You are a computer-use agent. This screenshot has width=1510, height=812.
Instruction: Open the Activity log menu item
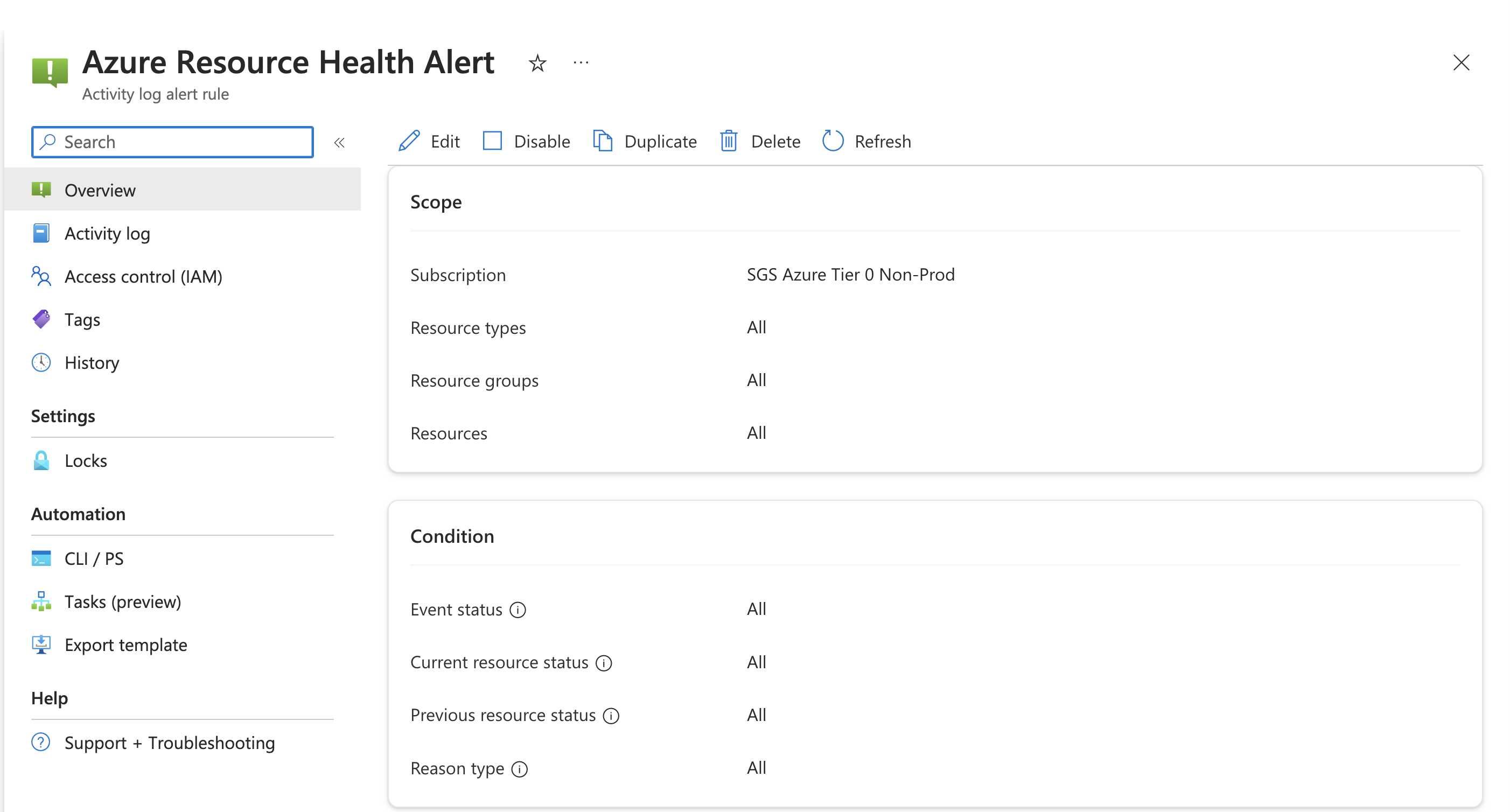click(x=107, y=233)
